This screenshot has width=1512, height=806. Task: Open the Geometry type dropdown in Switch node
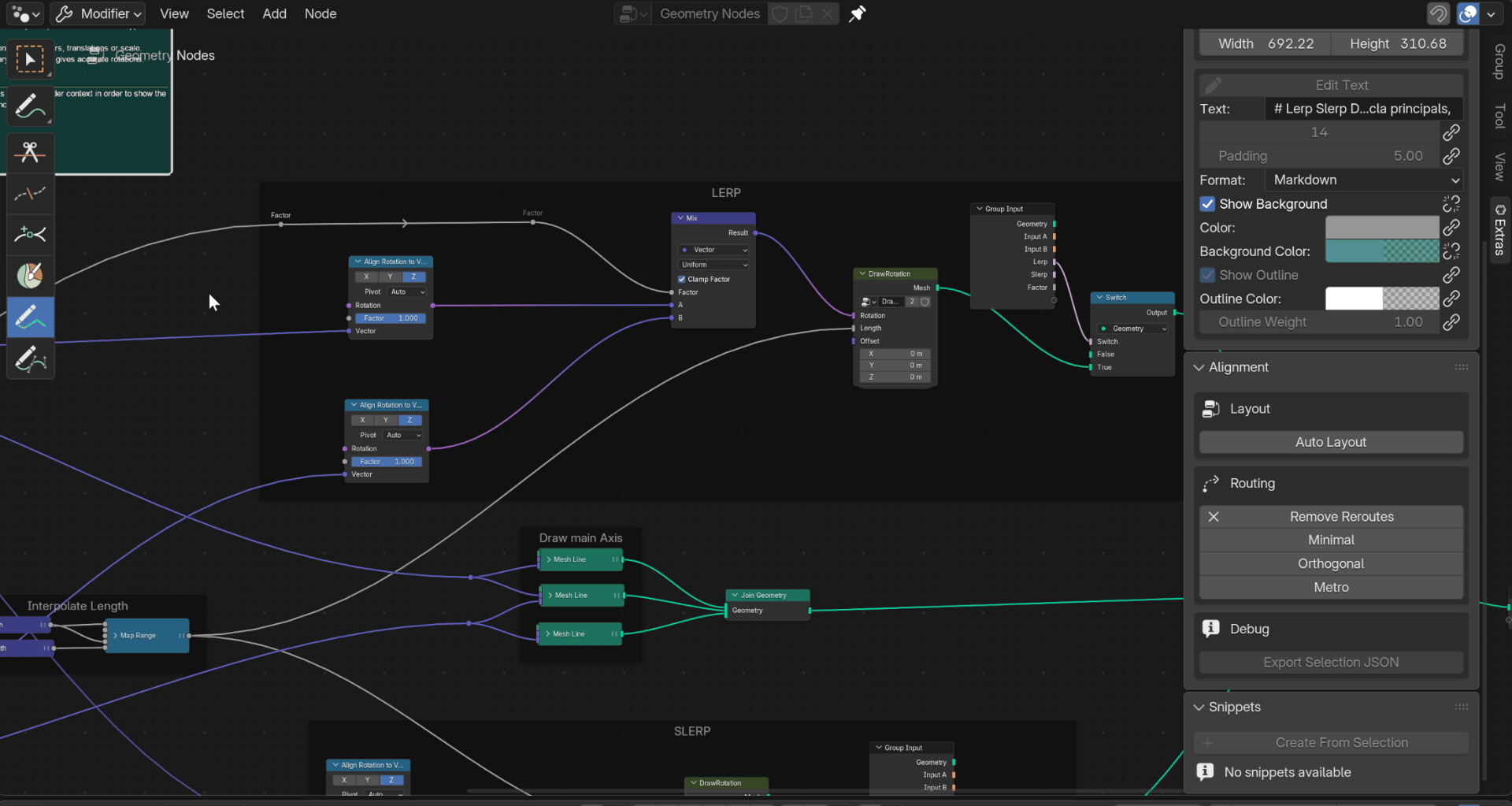[1133, 329]
